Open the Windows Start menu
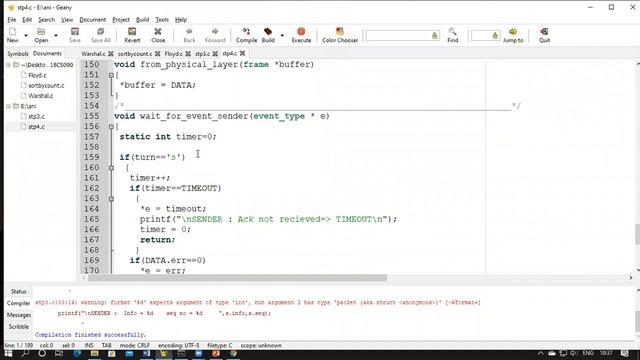Screen dimensions: 640x360 9,353
